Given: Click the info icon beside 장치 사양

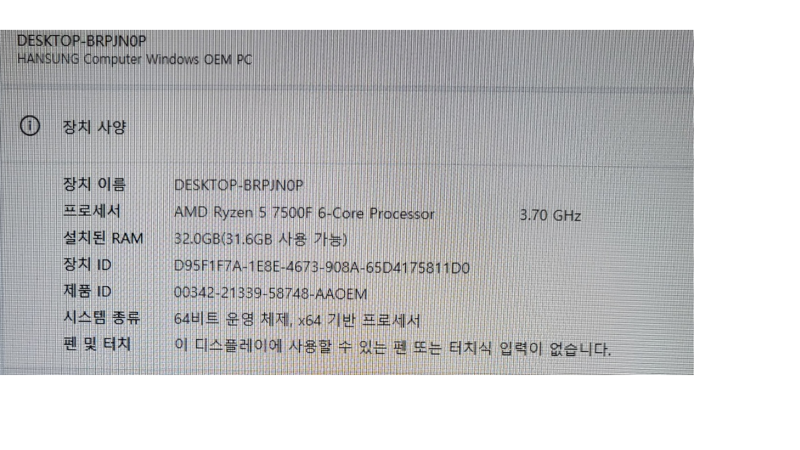Looking at the screenshot, I should [30, 126].
